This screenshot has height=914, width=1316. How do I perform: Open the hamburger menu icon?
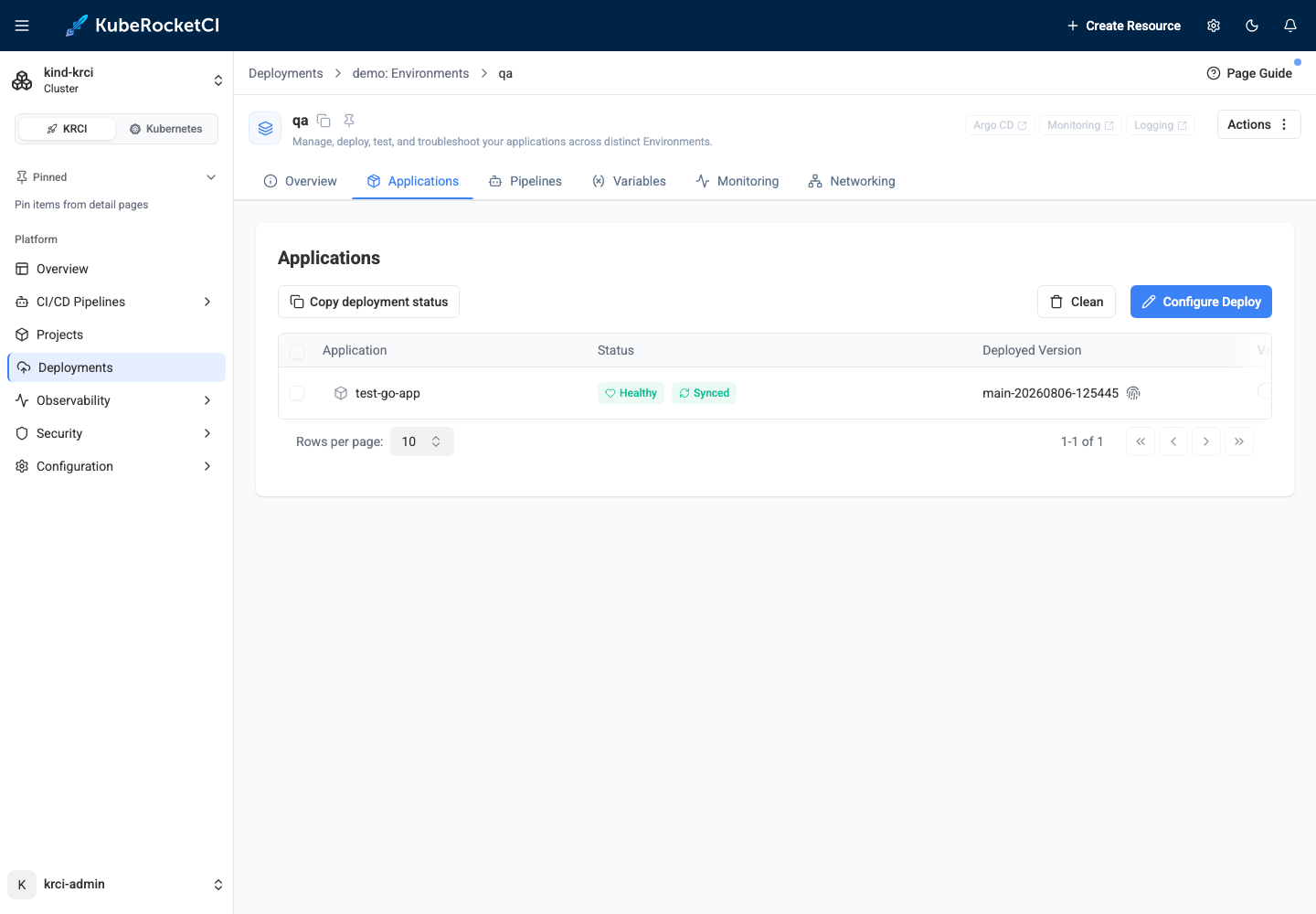point(22,26)
